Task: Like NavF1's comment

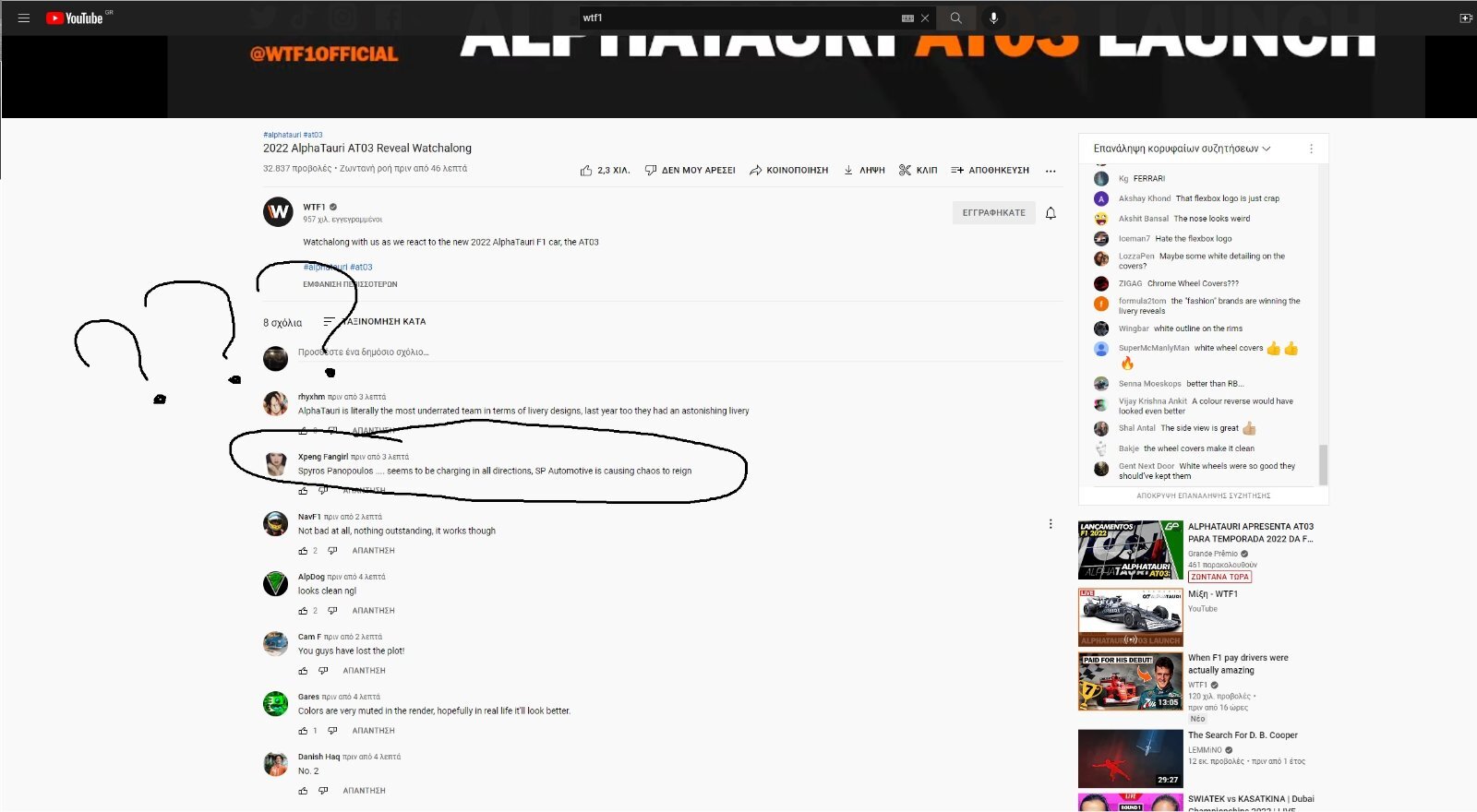Action: click(303, 551)
